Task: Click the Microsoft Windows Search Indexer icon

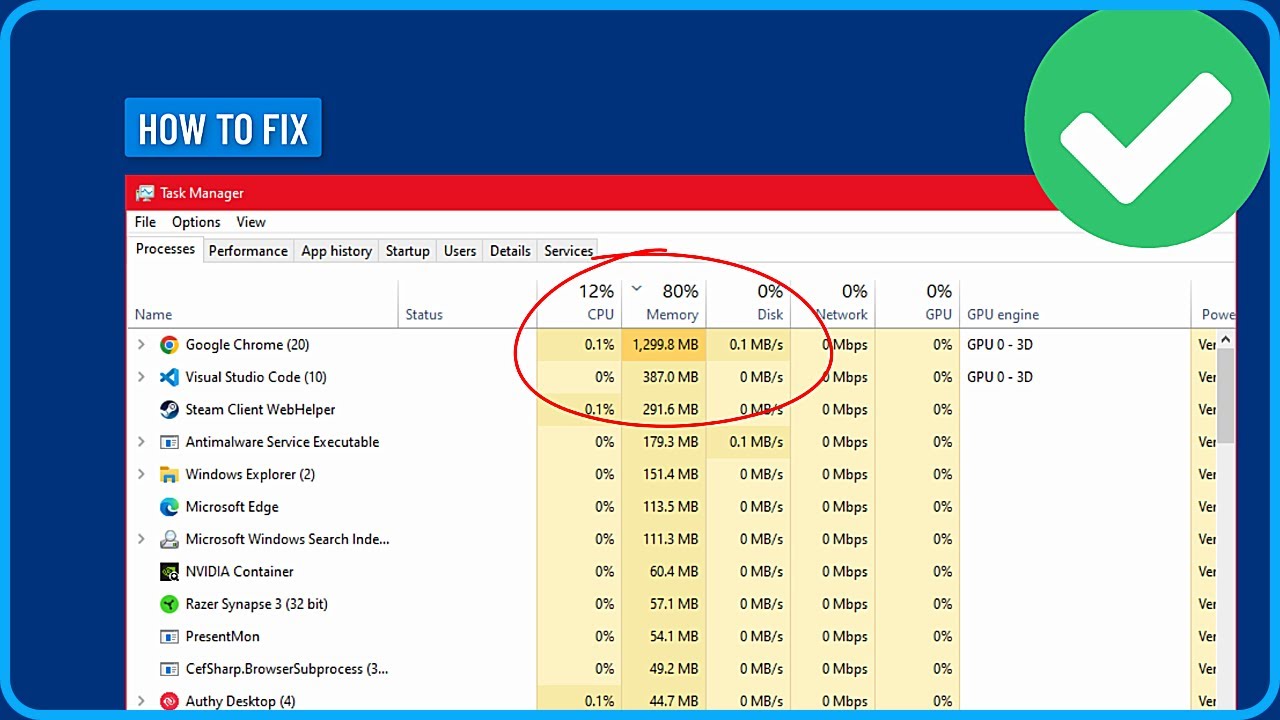Action: (169, 539)
